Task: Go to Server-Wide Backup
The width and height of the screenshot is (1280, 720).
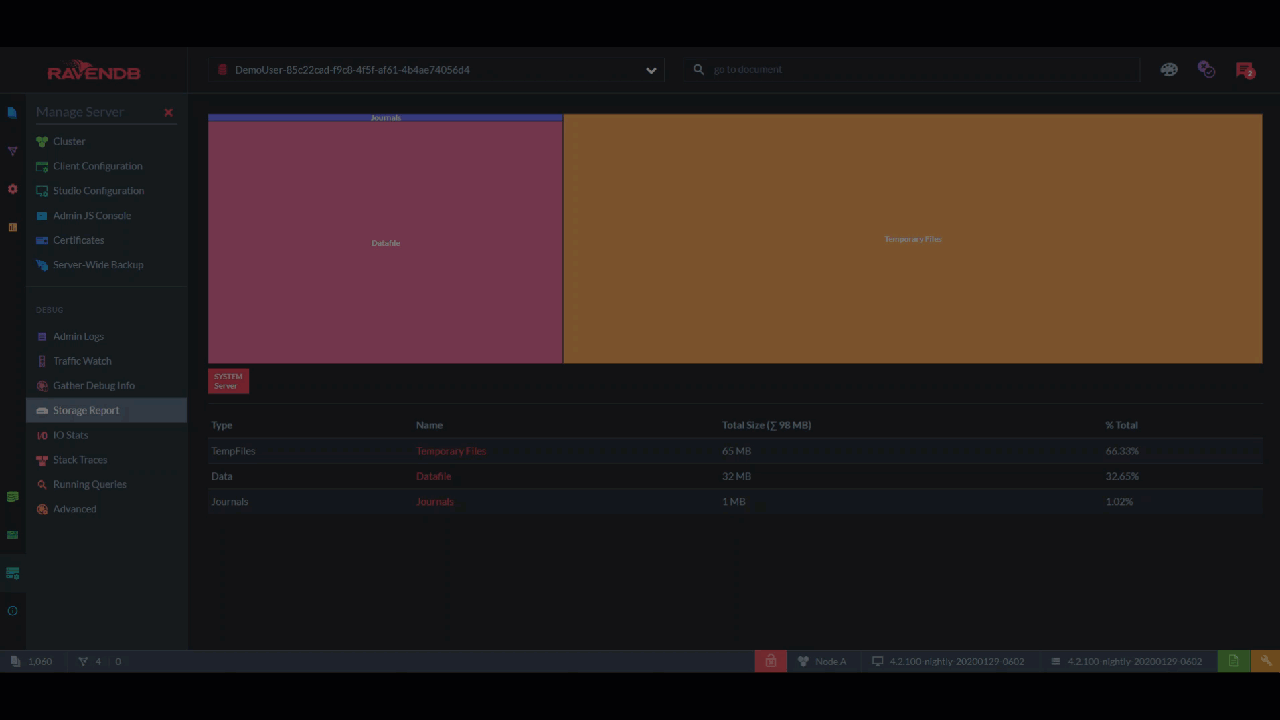Action: (x=98, y=265)
